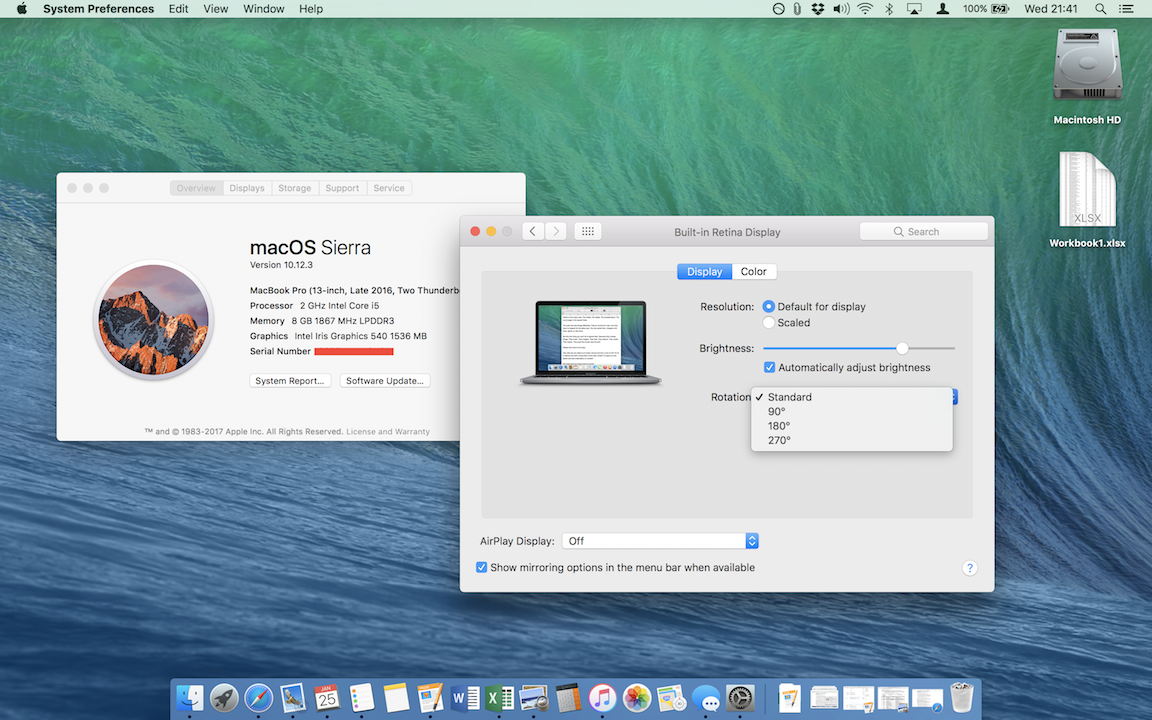The width and height of the screenshot is (1152, 720).
Task: Open Reminders app in Dock
Action: (x=361, y=698)
